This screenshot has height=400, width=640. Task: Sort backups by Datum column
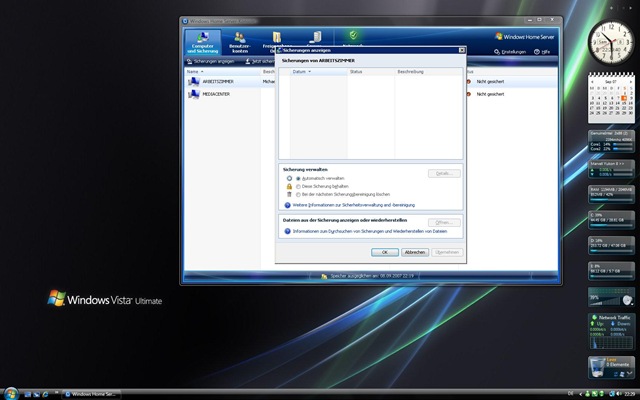click(318, 71)
